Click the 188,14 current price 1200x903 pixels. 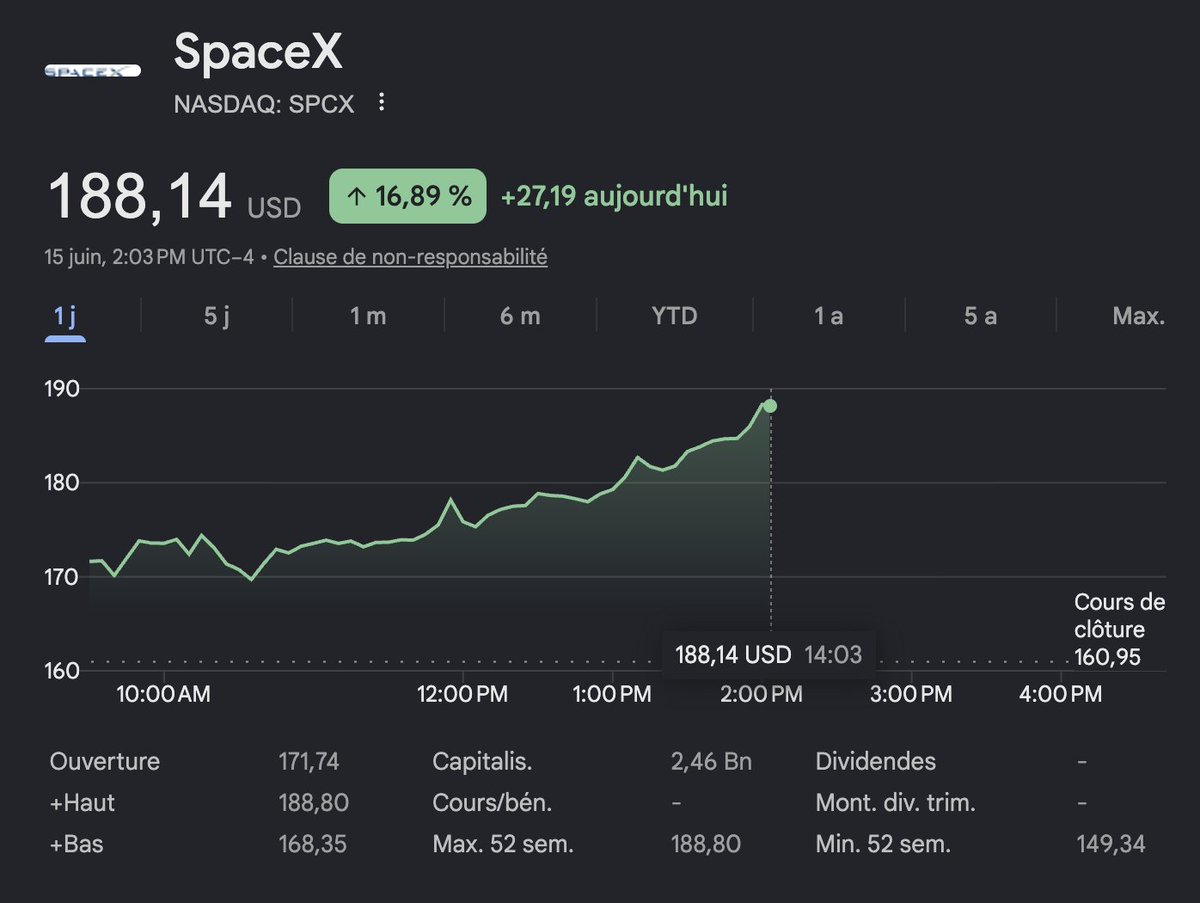(139, 196)
